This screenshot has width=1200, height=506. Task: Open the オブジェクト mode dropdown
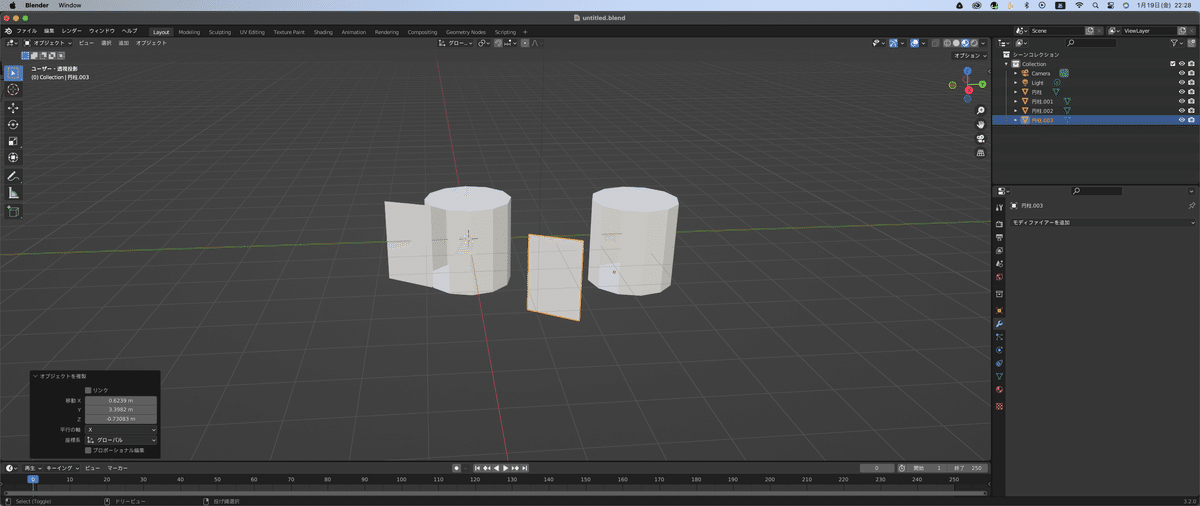click(x=49, y=43)
